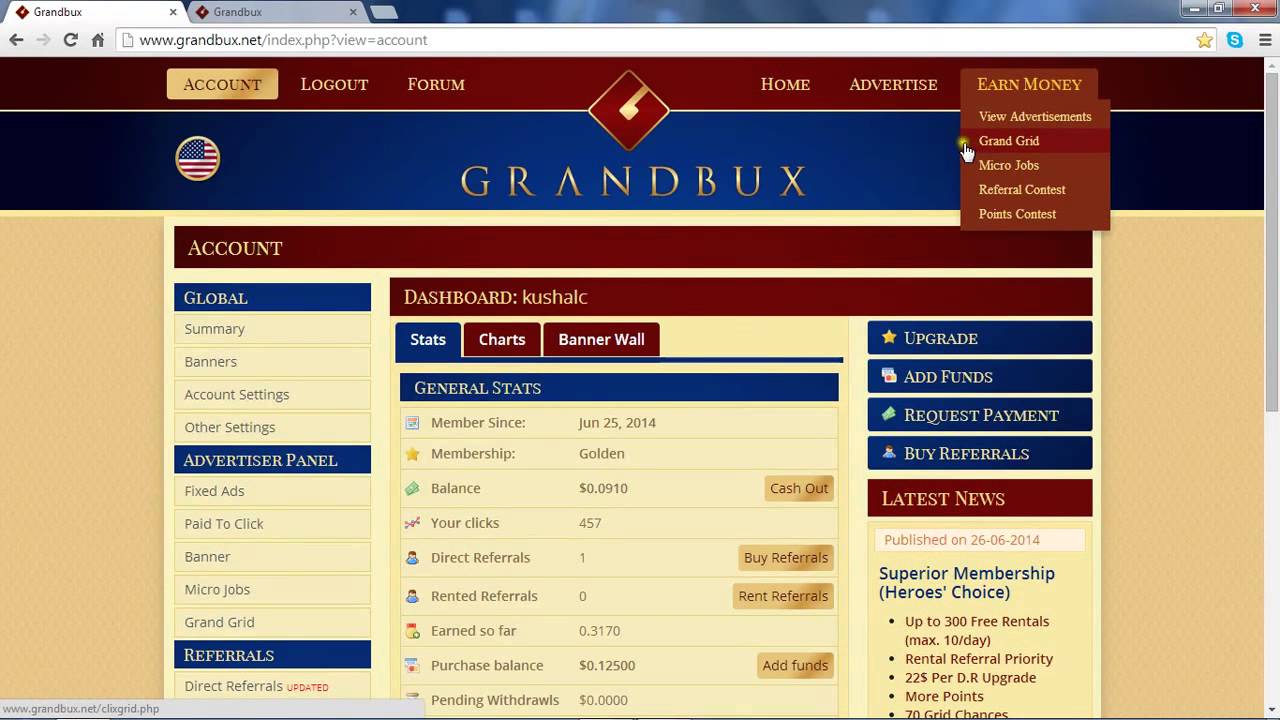1280x720 pixels.
Task: Click the Add funds button in stats
Action: (795, 665)
